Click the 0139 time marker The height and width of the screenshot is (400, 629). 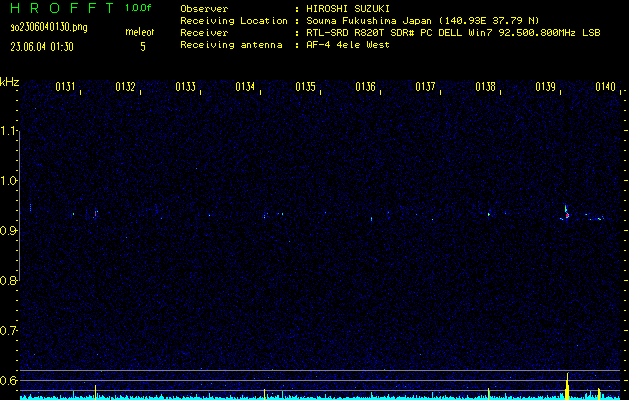(546, 87)
